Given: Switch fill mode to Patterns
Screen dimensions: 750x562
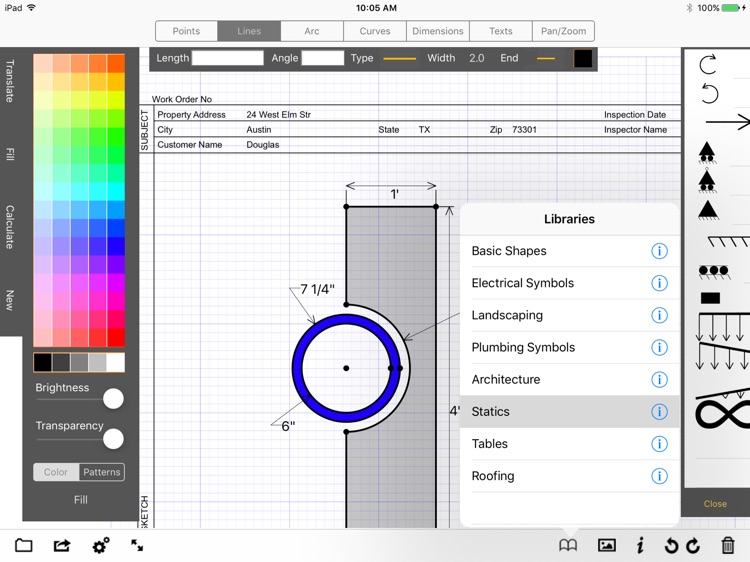Looking at the screenshot, I should pos(101,472).
